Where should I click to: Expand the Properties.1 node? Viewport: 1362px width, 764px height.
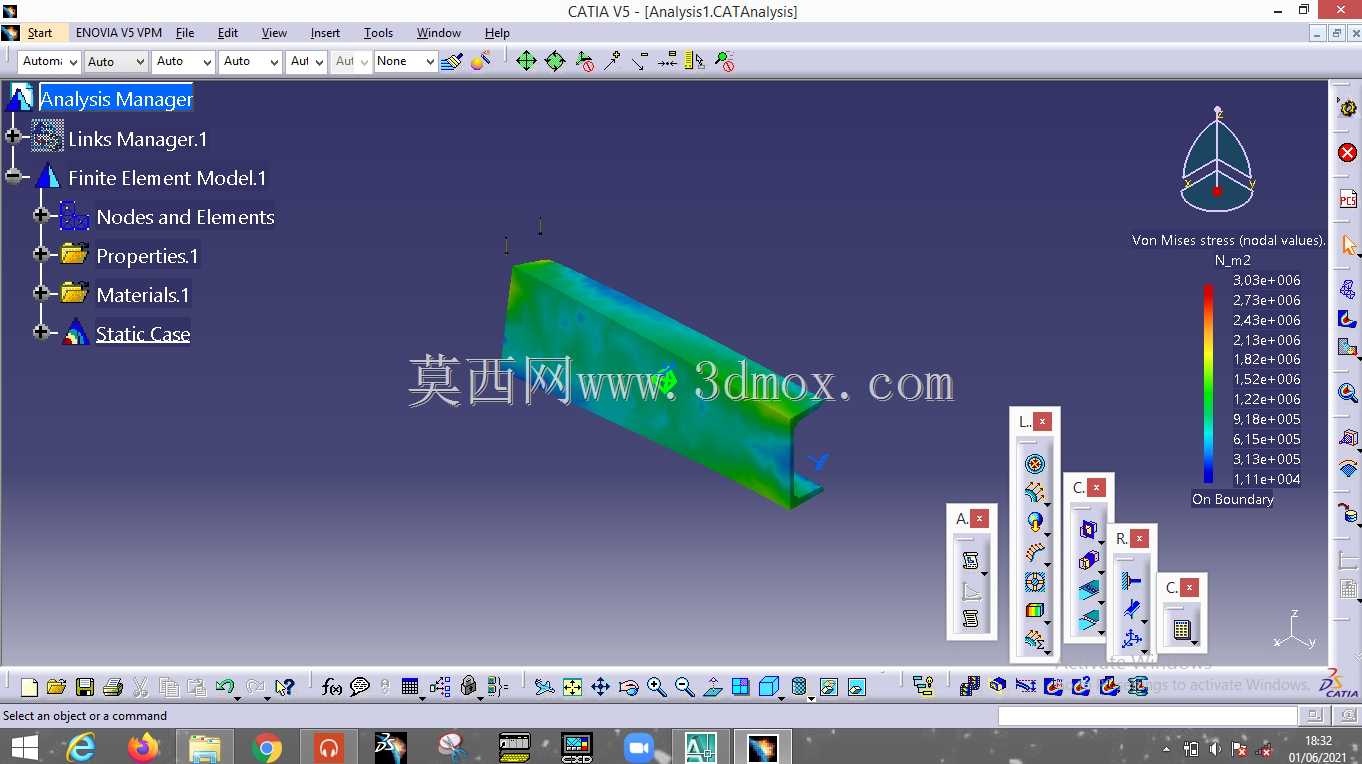(x=41, y=254)
